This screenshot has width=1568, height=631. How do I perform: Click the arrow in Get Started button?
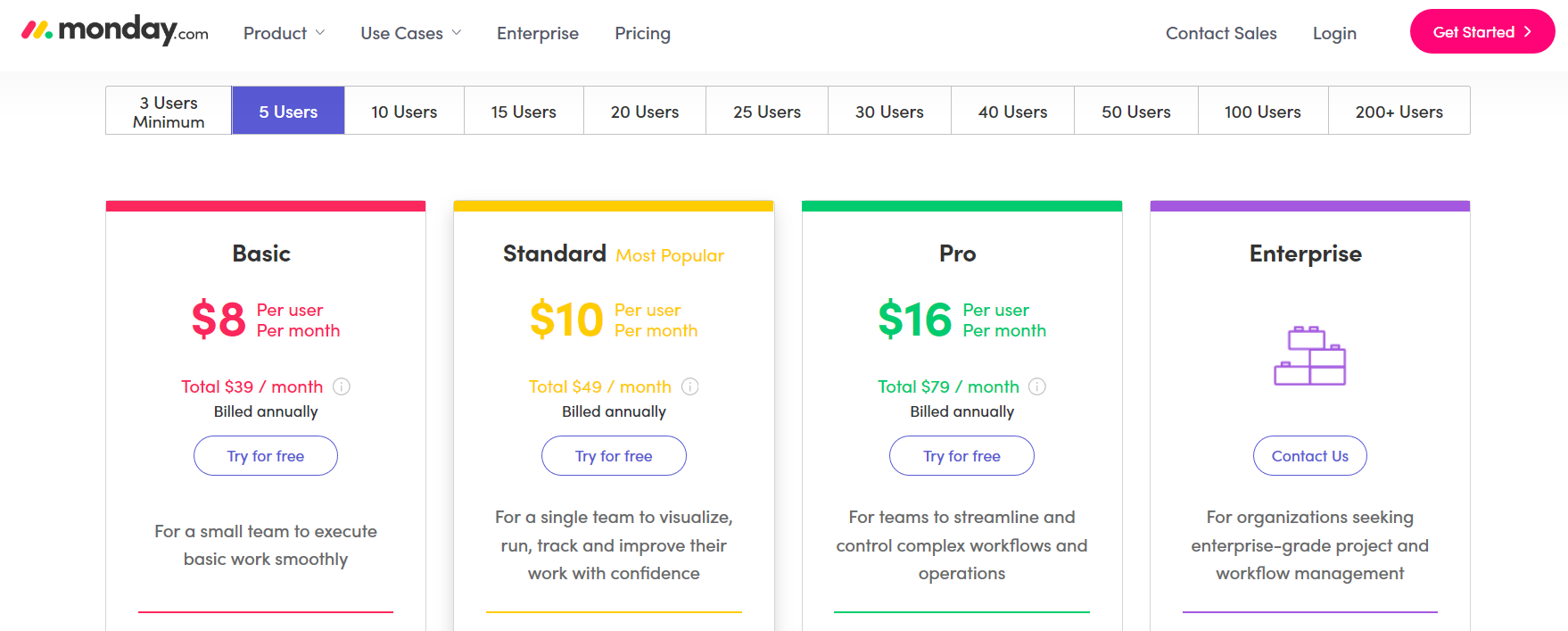pyautogui.click(x=1528, y=32)
